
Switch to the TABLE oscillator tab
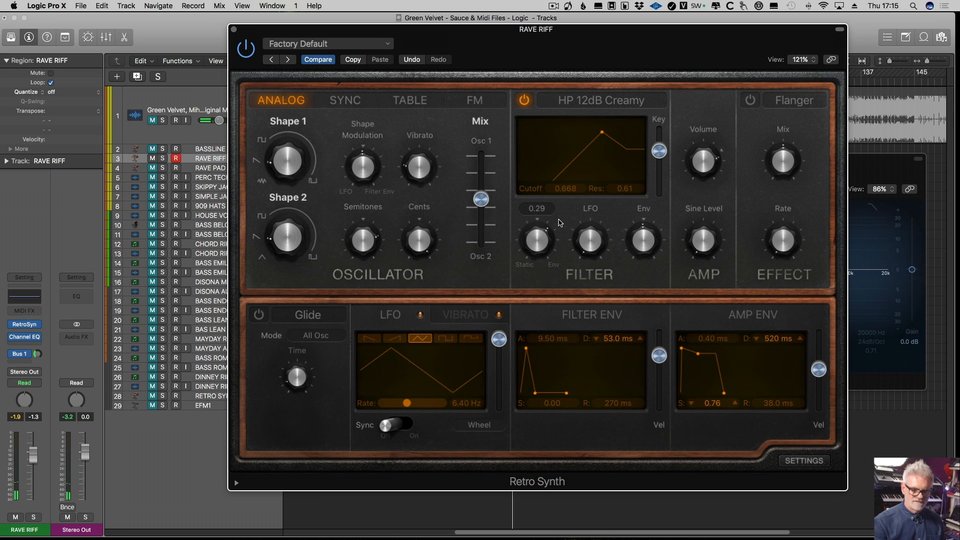[x=410, y=100]
